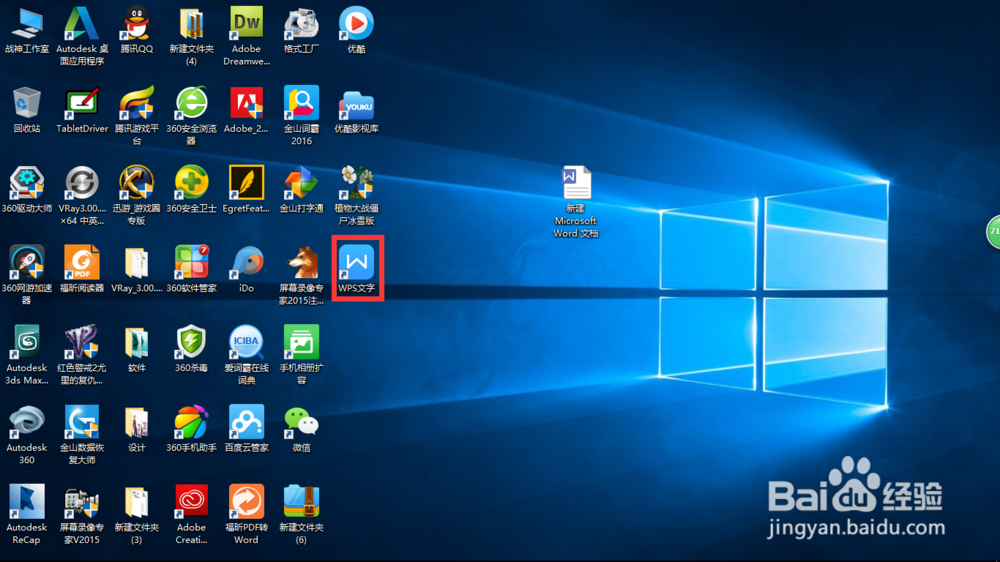Launch 屏幕录像专家V2015 icon

tap(82, 503)
